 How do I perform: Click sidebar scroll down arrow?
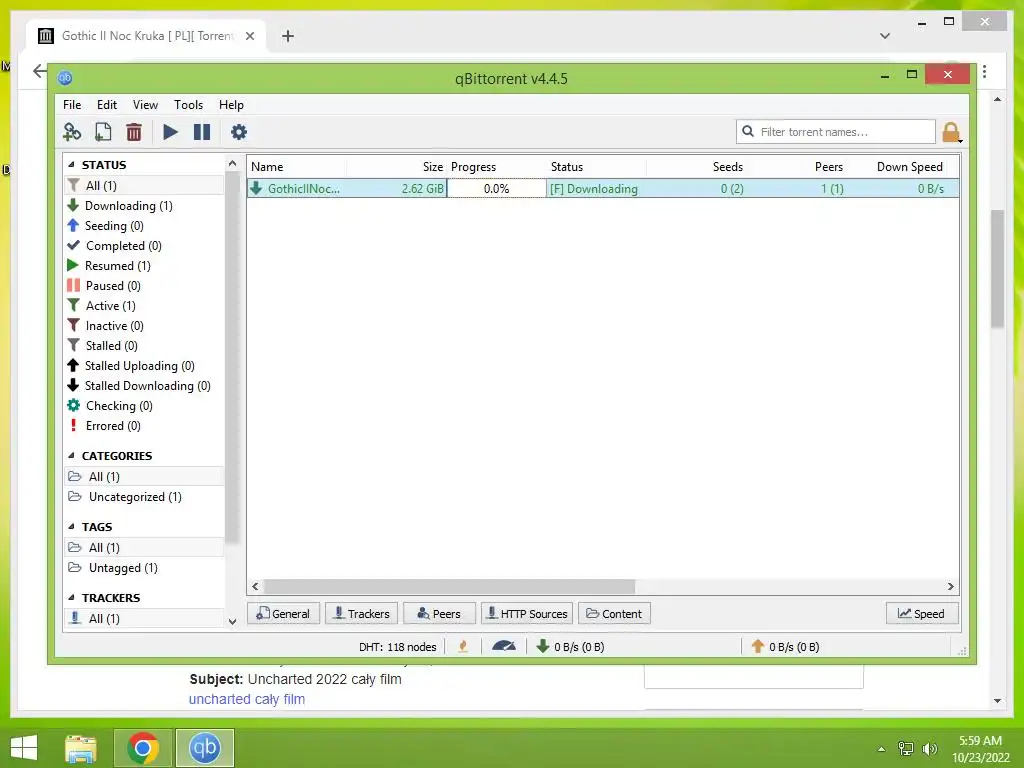pos(232,622)
